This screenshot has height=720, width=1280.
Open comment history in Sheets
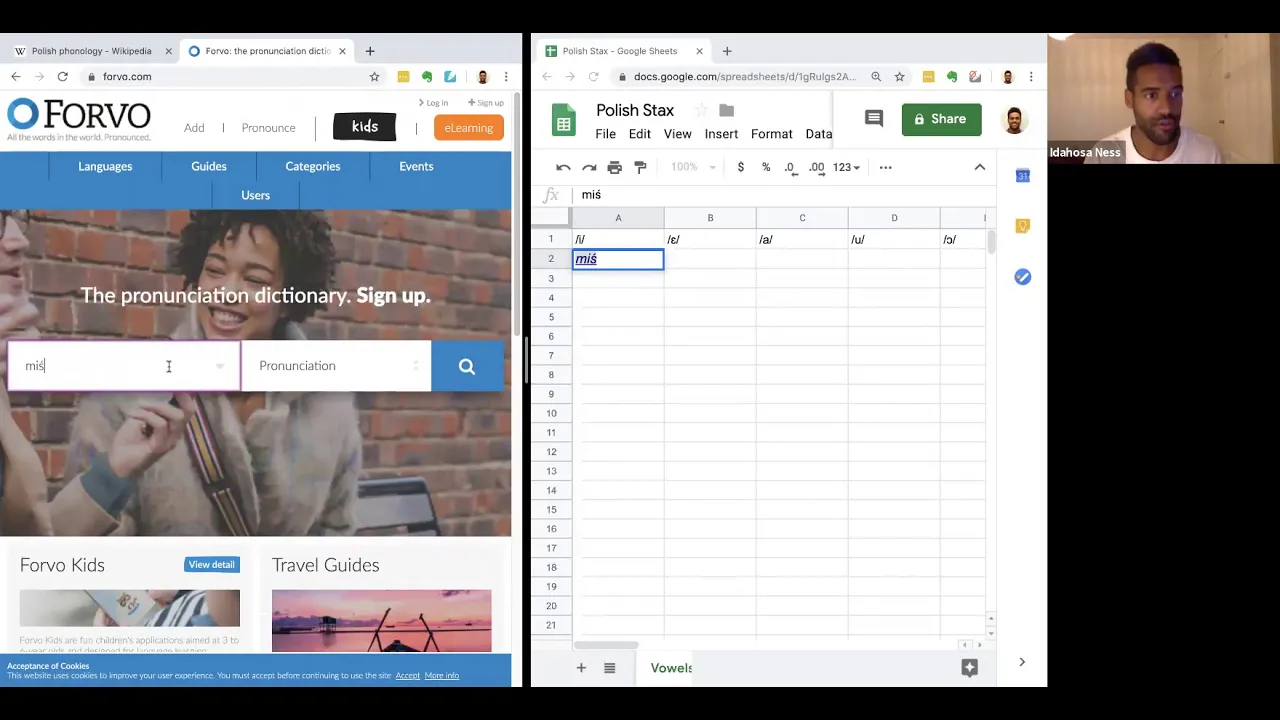874,119
